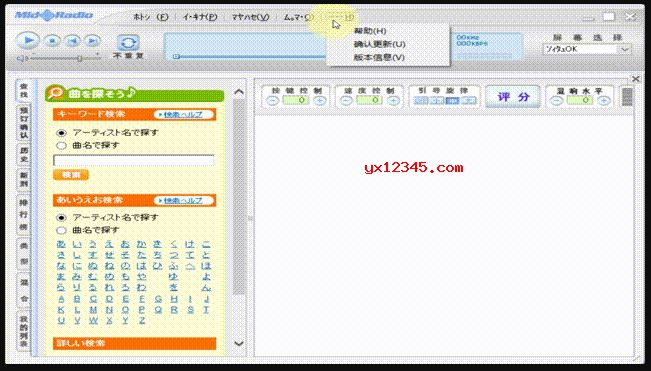Click the orange 検索 search button

coord(71,175)
